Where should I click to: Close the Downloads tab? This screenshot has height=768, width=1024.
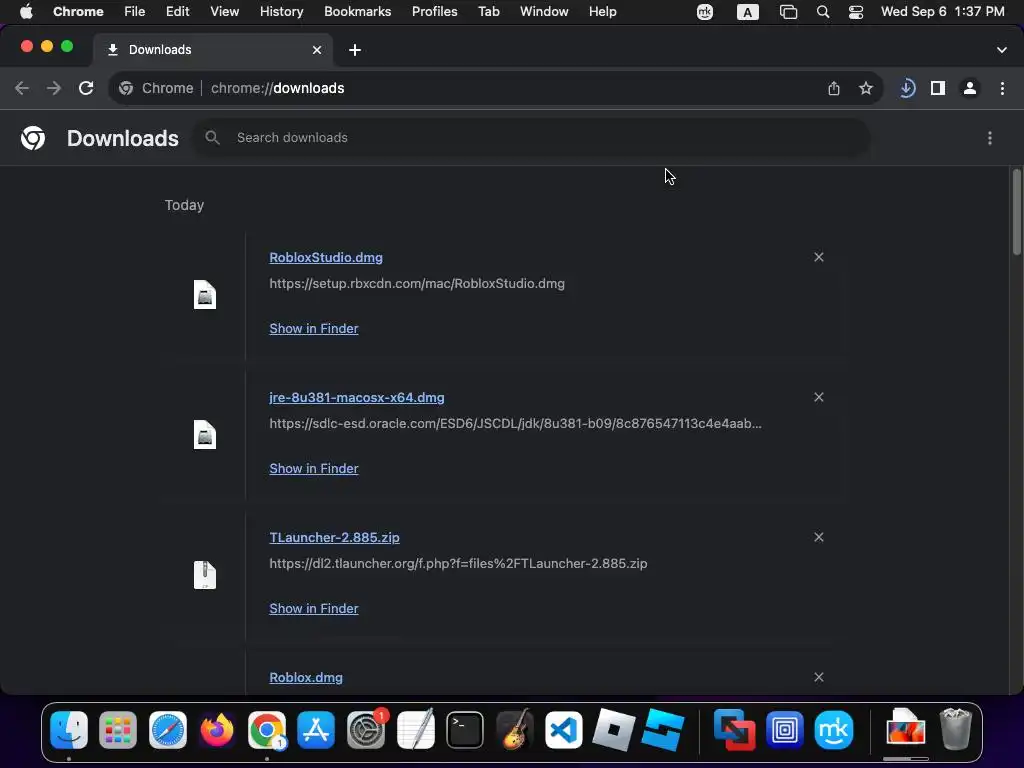317,50
